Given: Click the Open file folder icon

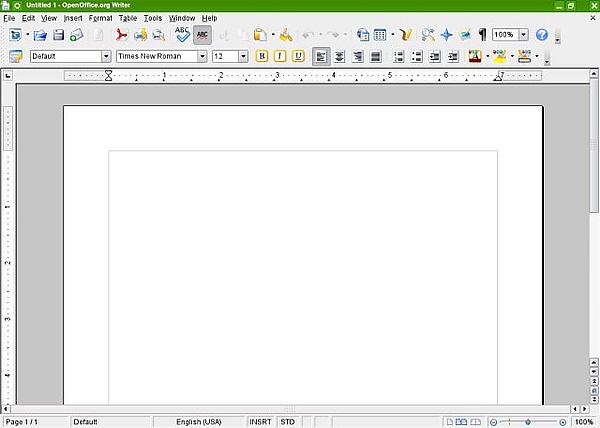Looking at the screenshot, I should point(40,35).
